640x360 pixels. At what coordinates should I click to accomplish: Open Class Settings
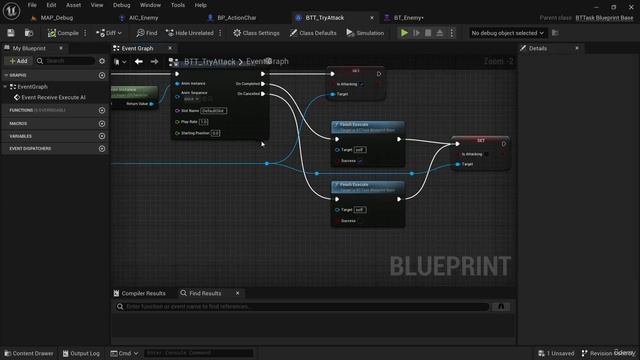click(256, 33)
